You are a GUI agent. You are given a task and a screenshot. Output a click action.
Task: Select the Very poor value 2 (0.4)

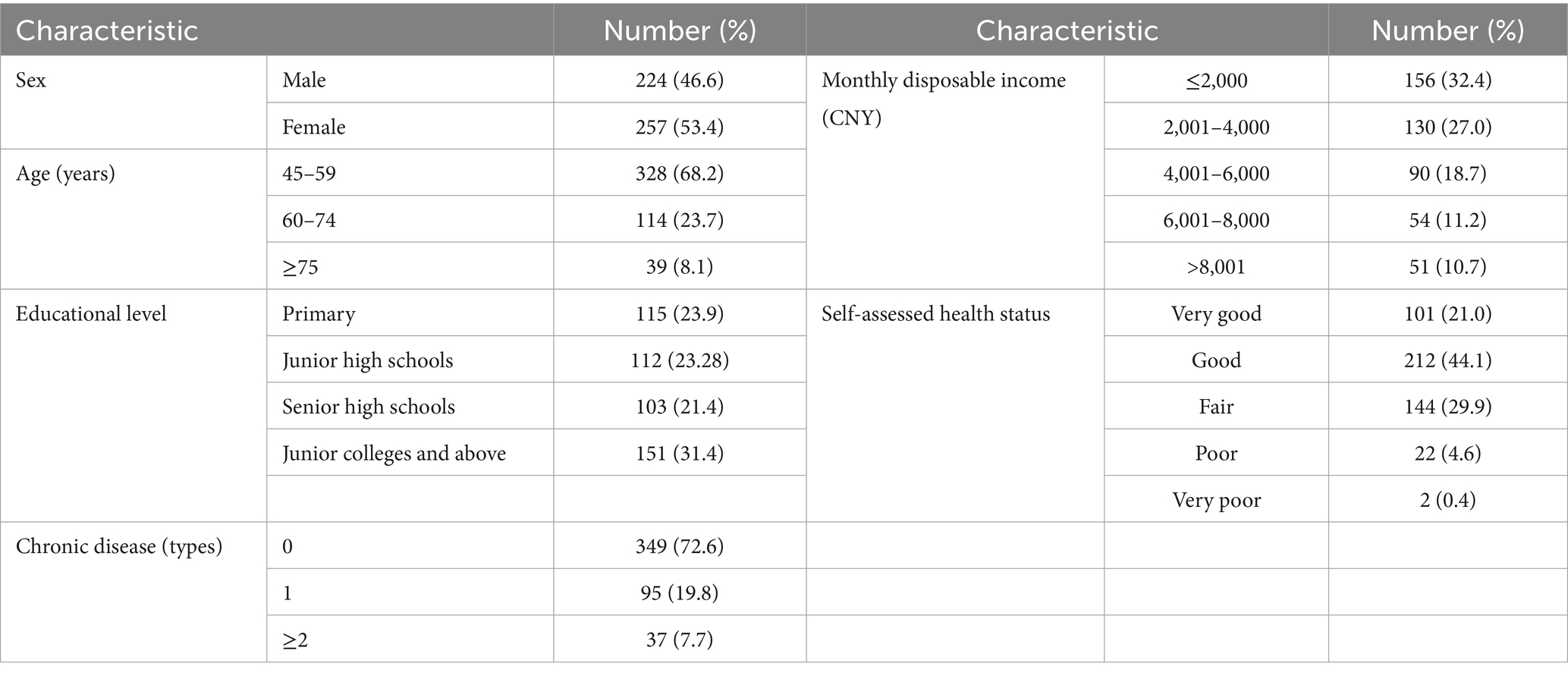pos(1447,500)
